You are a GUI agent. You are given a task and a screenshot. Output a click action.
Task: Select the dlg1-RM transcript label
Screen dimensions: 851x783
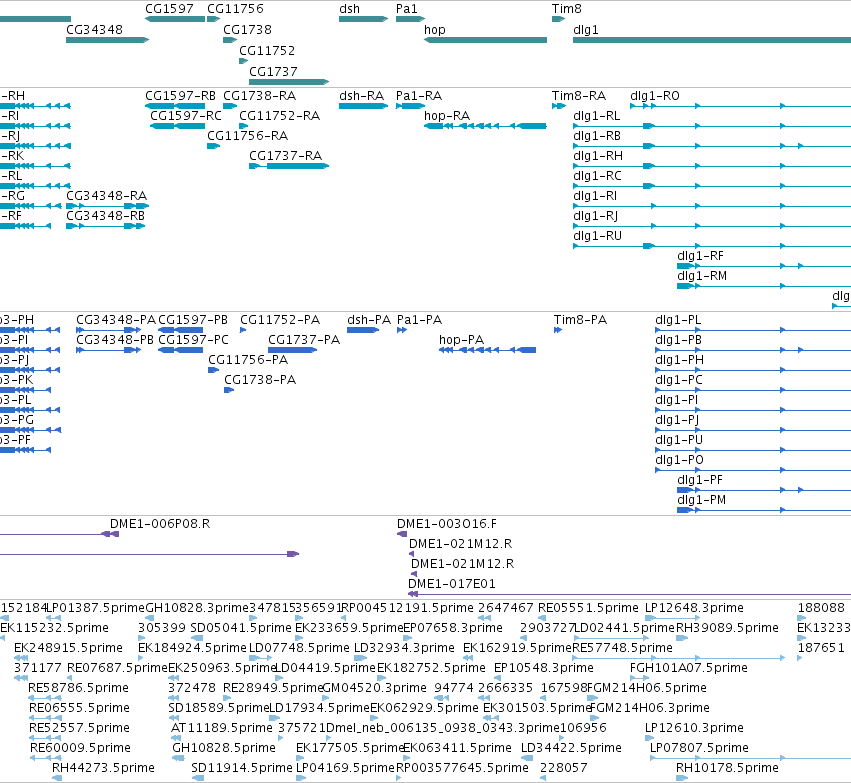click(702, 276)
